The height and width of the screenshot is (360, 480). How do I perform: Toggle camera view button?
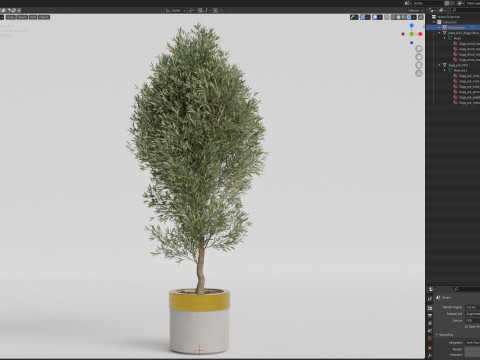coord(419,65)
